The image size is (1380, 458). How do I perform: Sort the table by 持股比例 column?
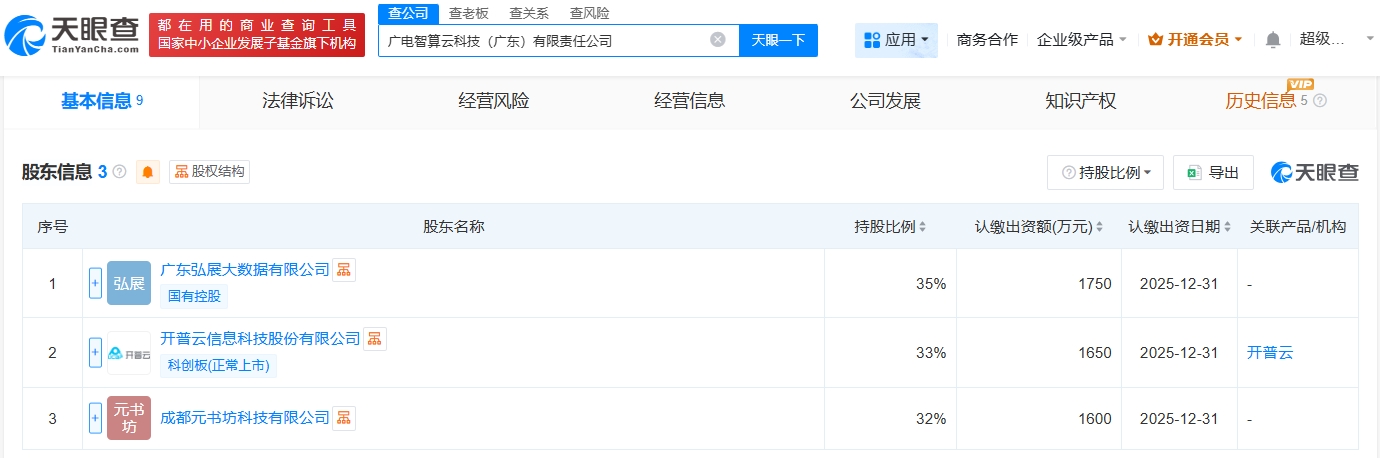coord(892,227)
